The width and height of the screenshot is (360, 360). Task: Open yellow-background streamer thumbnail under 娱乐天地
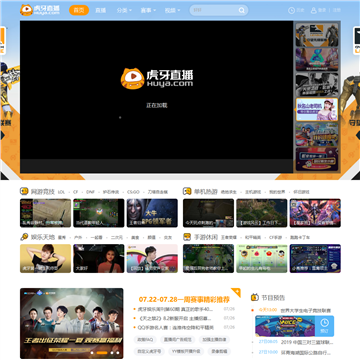45,258
